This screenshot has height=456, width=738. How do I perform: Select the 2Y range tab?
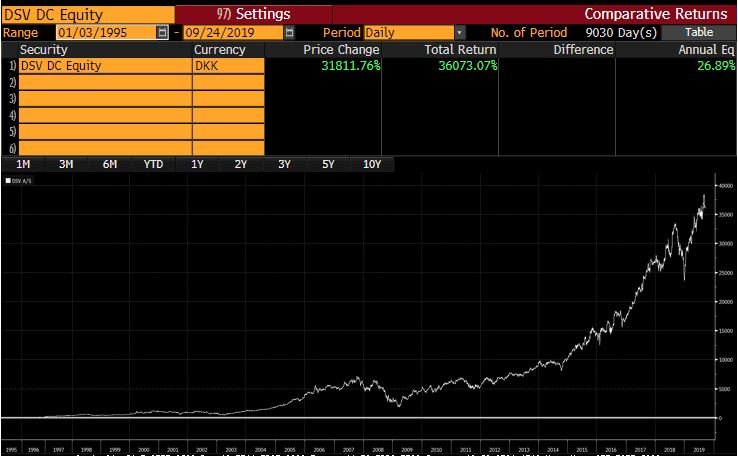tap(241, 164)
